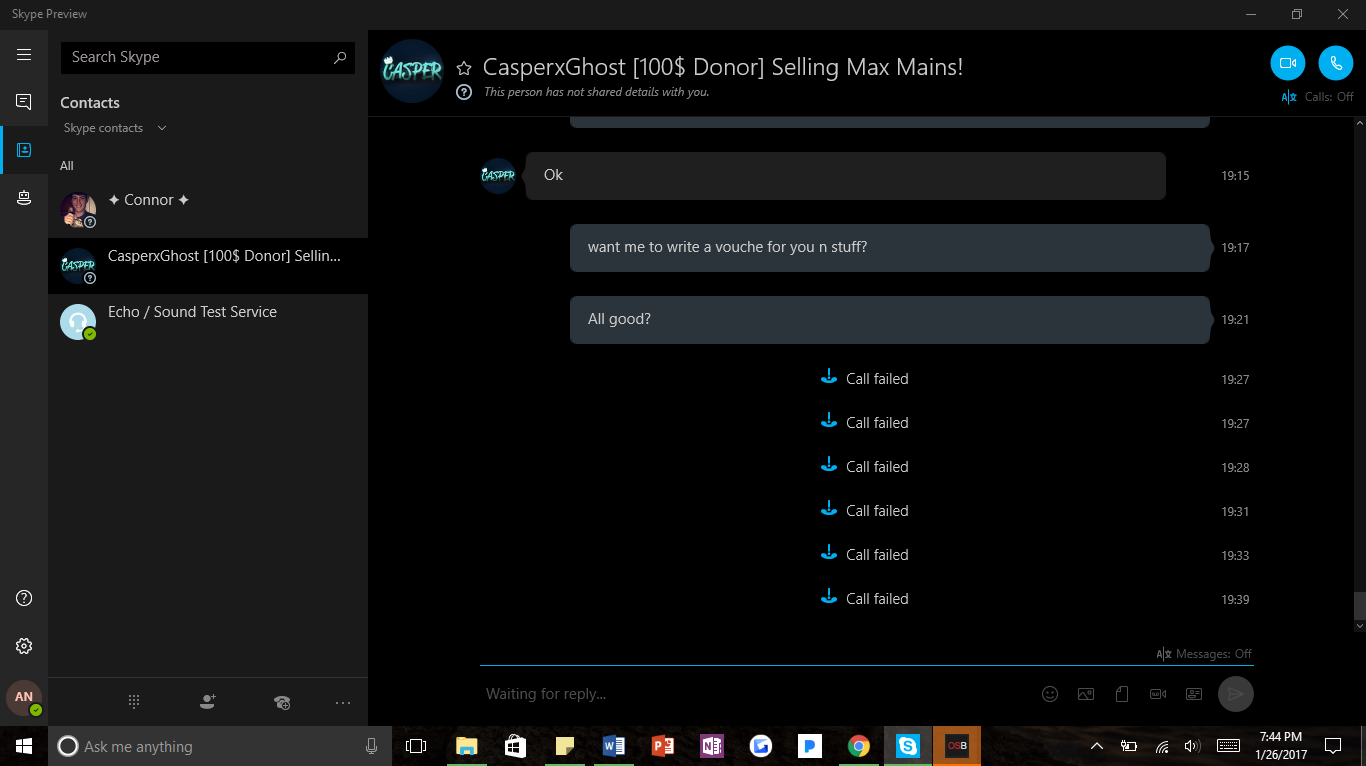
Task: Show hidden system tray icons
Action: [x=1097, y=746]
